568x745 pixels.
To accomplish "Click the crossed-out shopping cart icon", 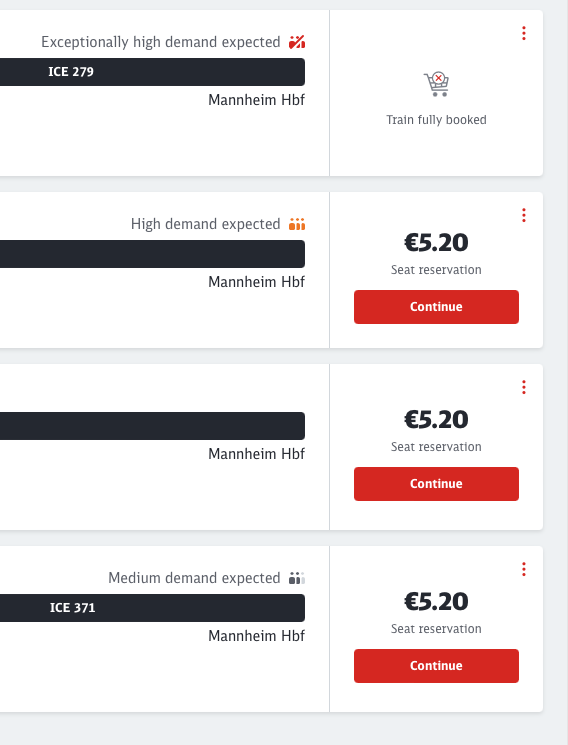I will click(x=436, y=84).
